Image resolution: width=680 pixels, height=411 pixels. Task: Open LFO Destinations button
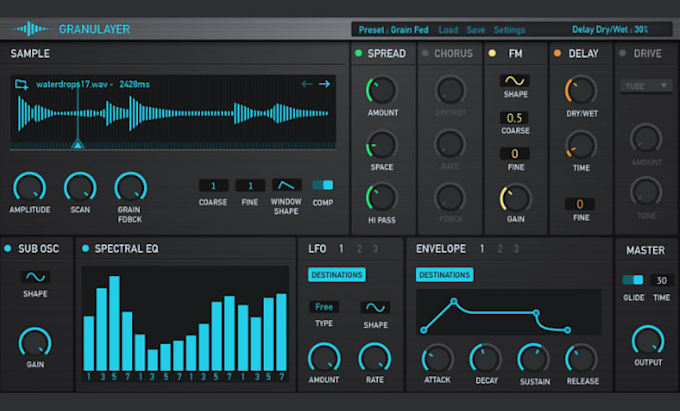click(x=337, y=275)
